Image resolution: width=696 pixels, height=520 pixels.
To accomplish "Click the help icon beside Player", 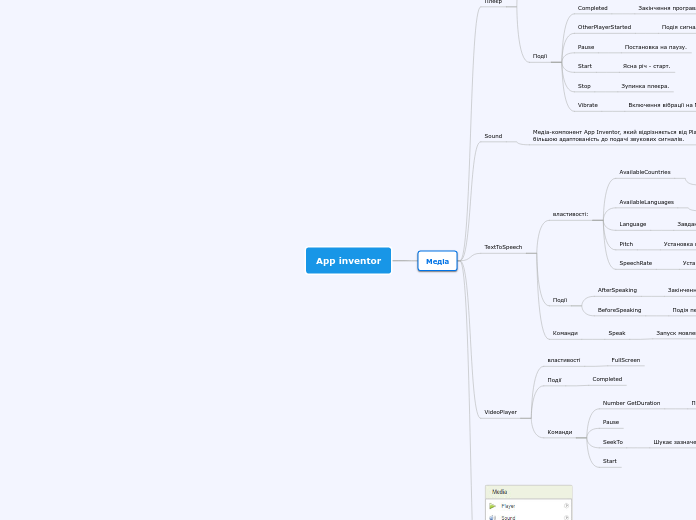I will coord(566,506).
